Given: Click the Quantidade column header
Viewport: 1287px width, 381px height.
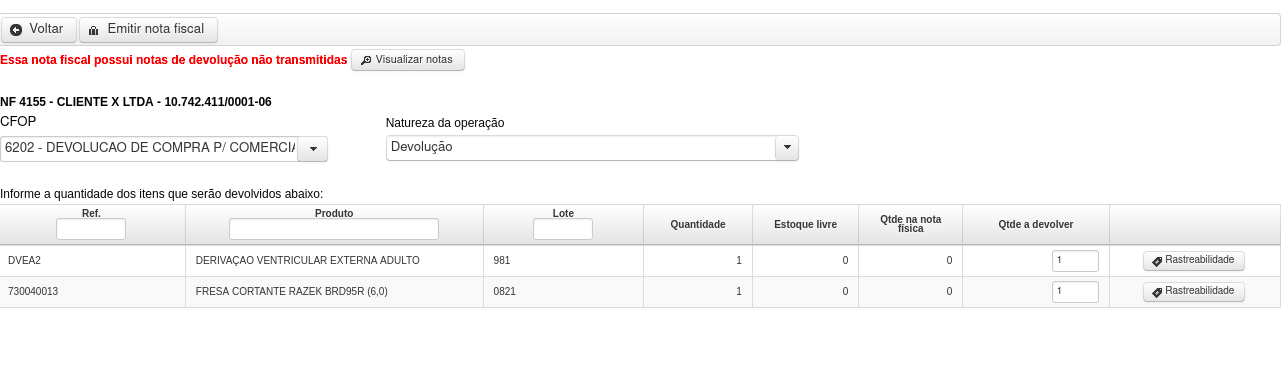Looking at the screenshot, I should pyautogui.click(x=698, y=225).
